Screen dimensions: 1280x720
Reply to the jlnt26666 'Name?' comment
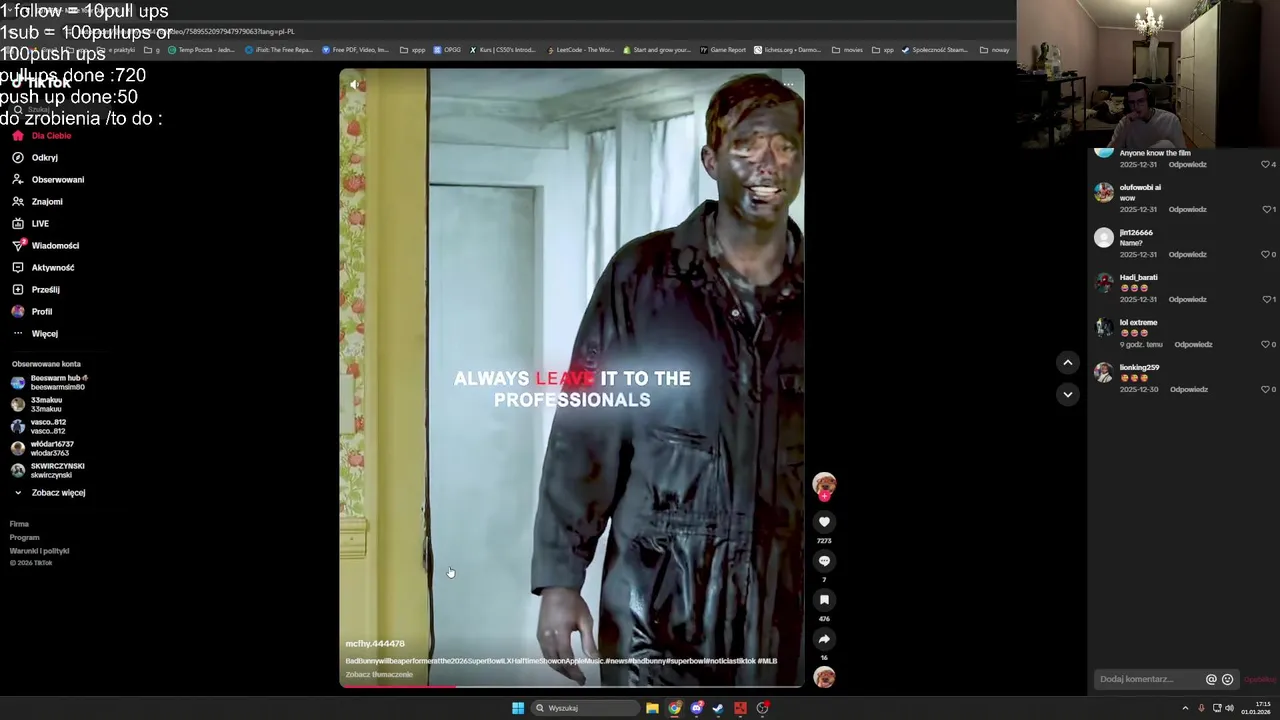1187,254
